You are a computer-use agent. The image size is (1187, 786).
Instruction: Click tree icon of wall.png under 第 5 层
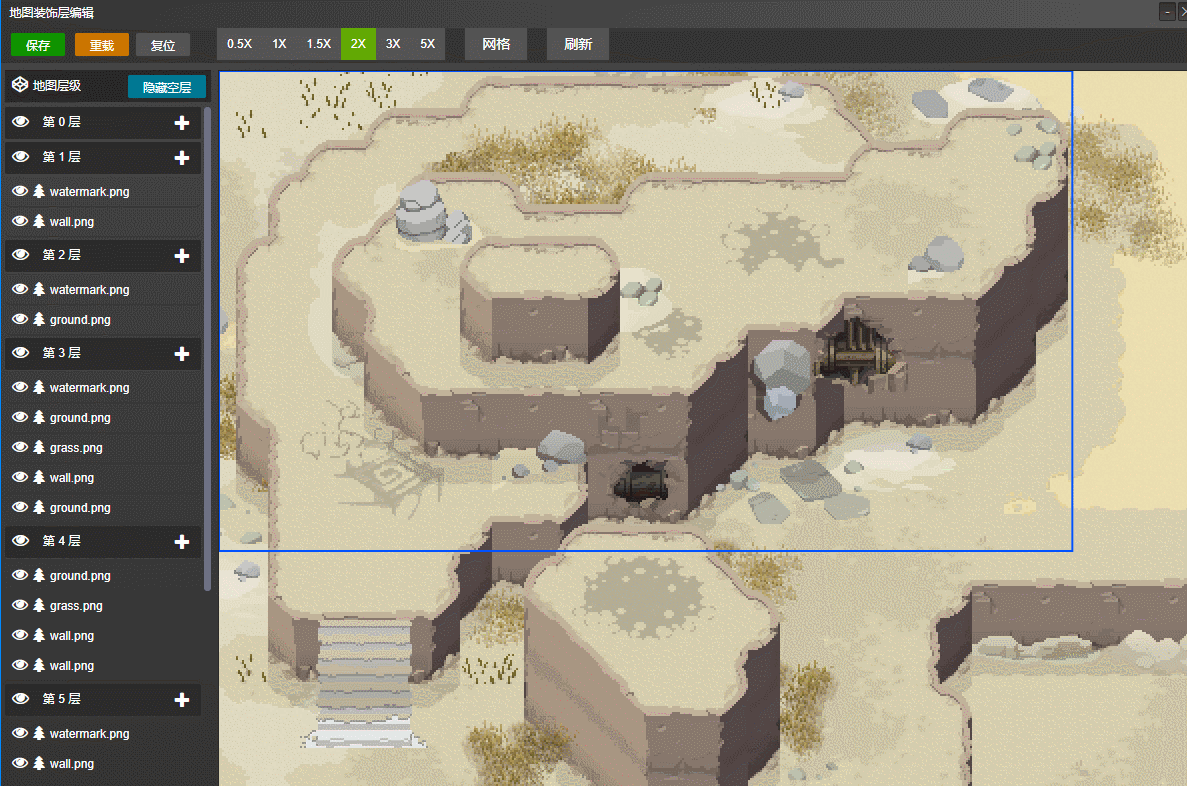[39, 763]
